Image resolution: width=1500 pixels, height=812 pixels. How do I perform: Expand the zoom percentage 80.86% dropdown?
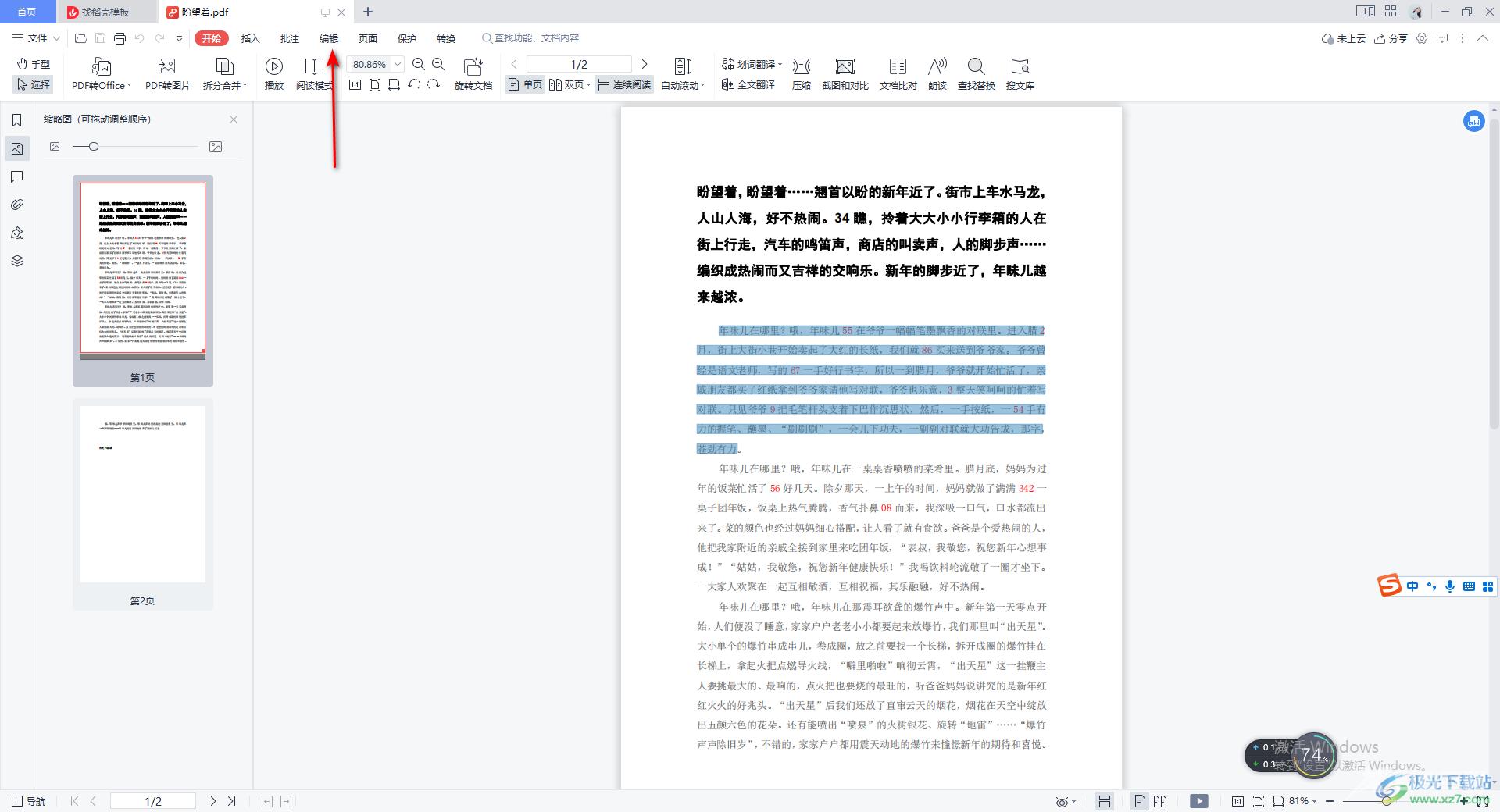tap(398, 64)
